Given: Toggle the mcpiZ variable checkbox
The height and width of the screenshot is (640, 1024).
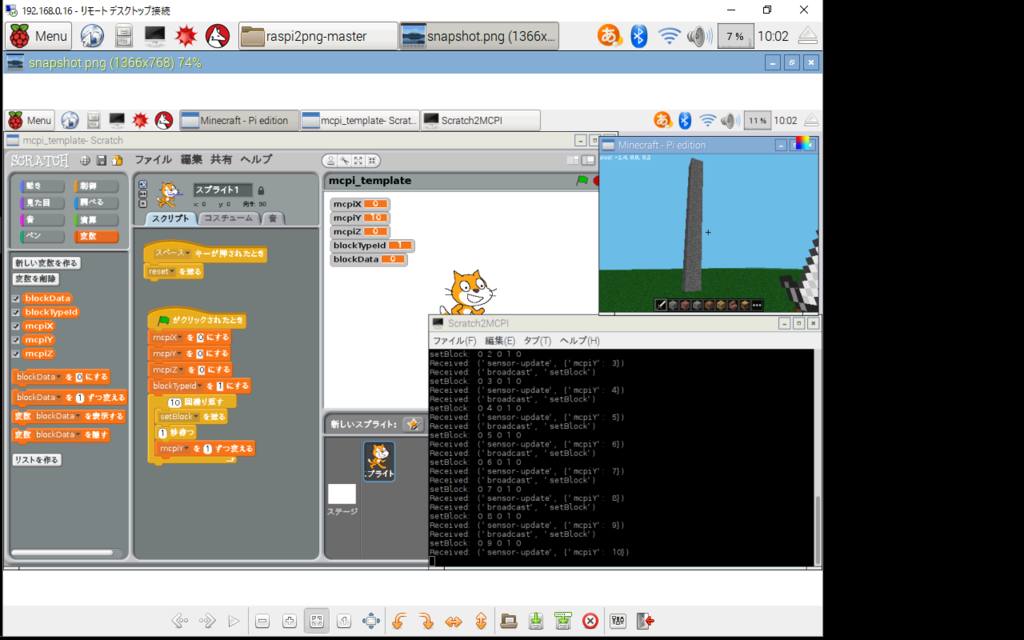Looking at the screenshot, I should (x=16, y=353).
